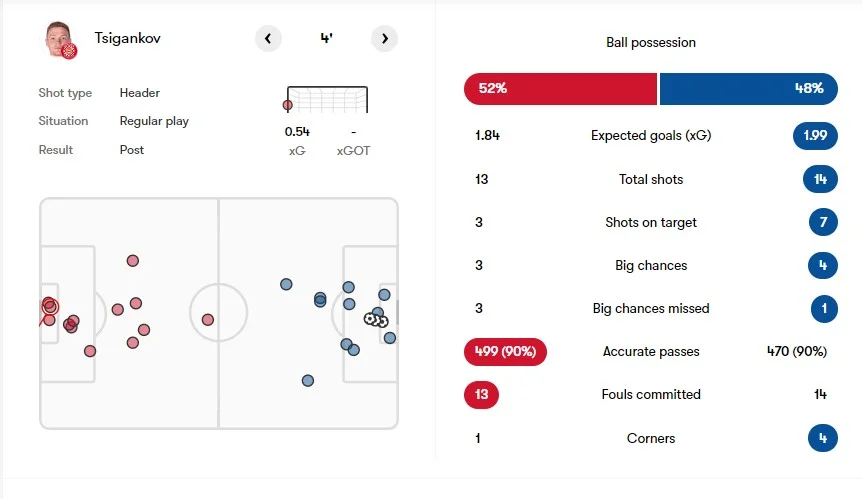The width and height of the screenshot is (862, 499).
Task: Select the lowest blue shot marker on the pitch
Action: [308, 380]
